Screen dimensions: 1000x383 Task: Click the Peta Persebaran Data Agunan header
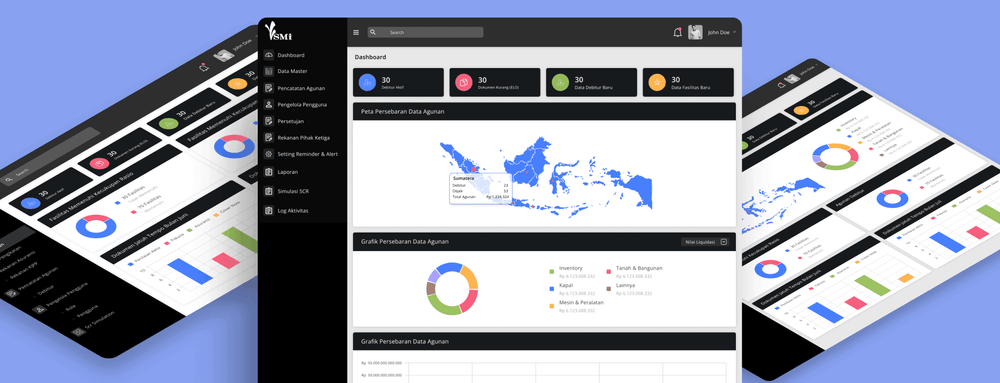click(x=544, y=112)
